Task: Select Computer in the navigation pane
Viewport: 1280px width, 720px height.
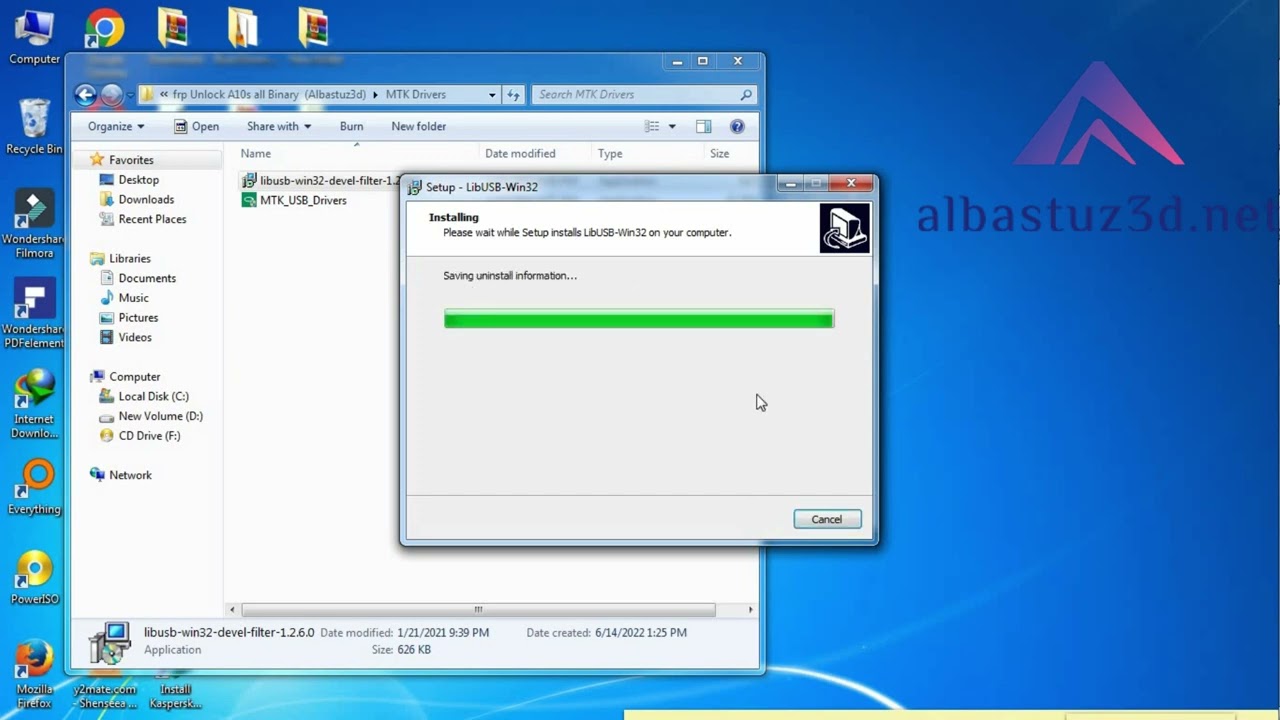Action: pyautogui.click(x=134, y=377)
